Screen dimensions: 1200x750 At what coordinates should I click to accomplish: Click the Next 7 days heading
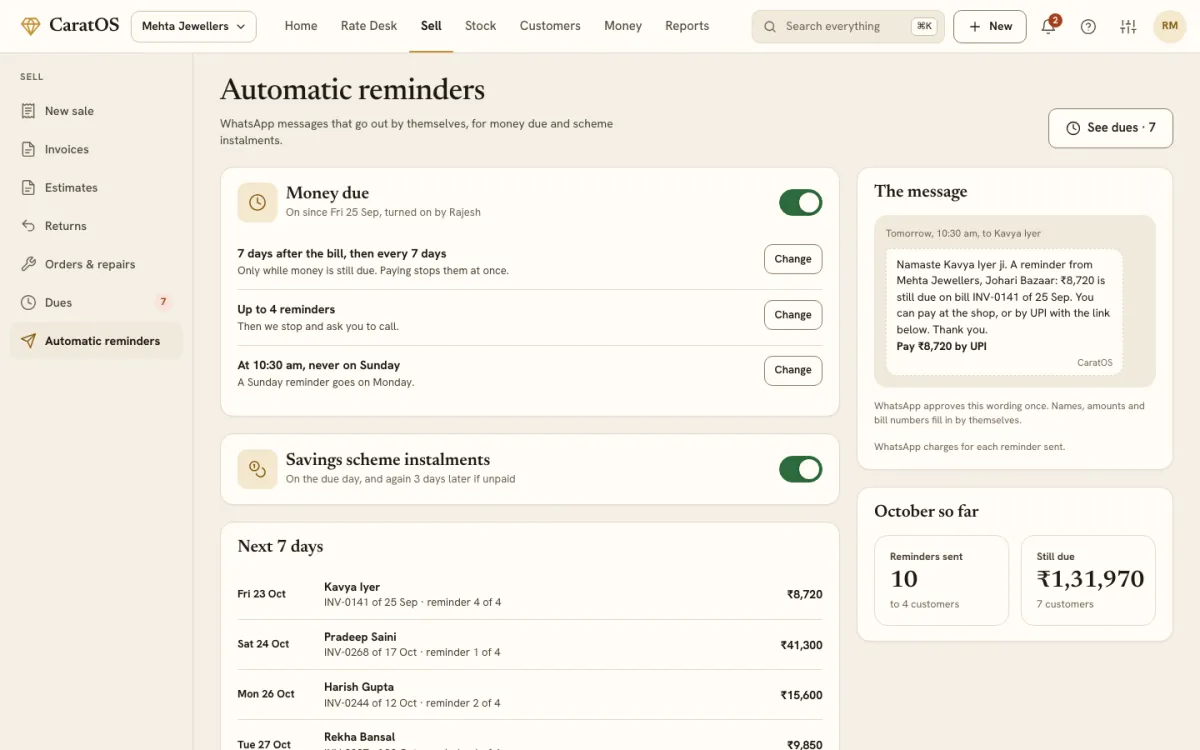pos(280,546)
